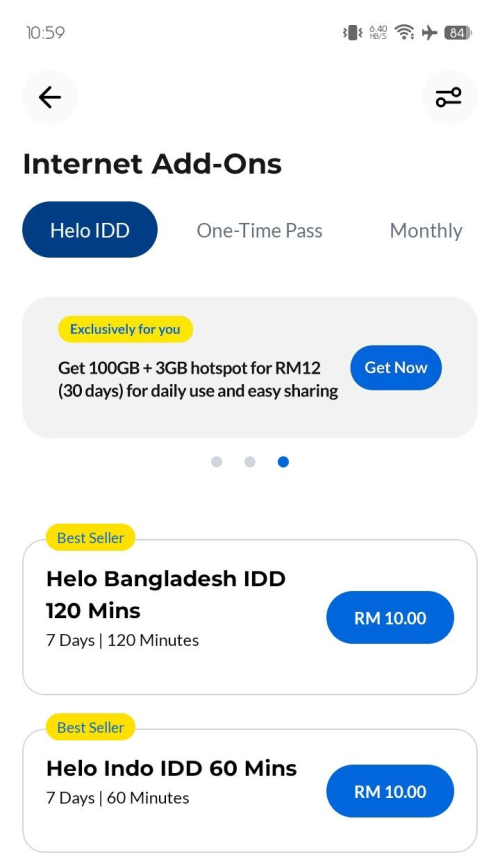Screen dimensions: 500x864
Task: Open the filter settings icon
Action: [449, 98]
